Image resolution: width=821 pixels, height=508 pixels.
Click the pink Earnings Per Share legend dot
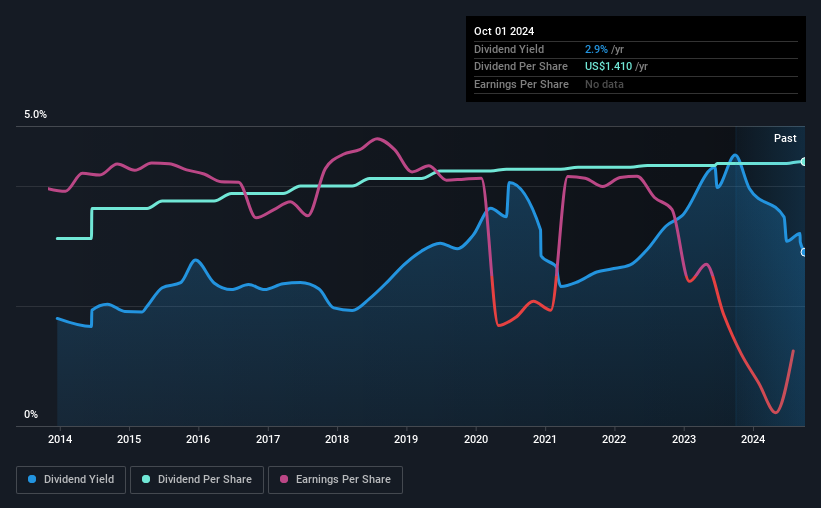(284, 479)
